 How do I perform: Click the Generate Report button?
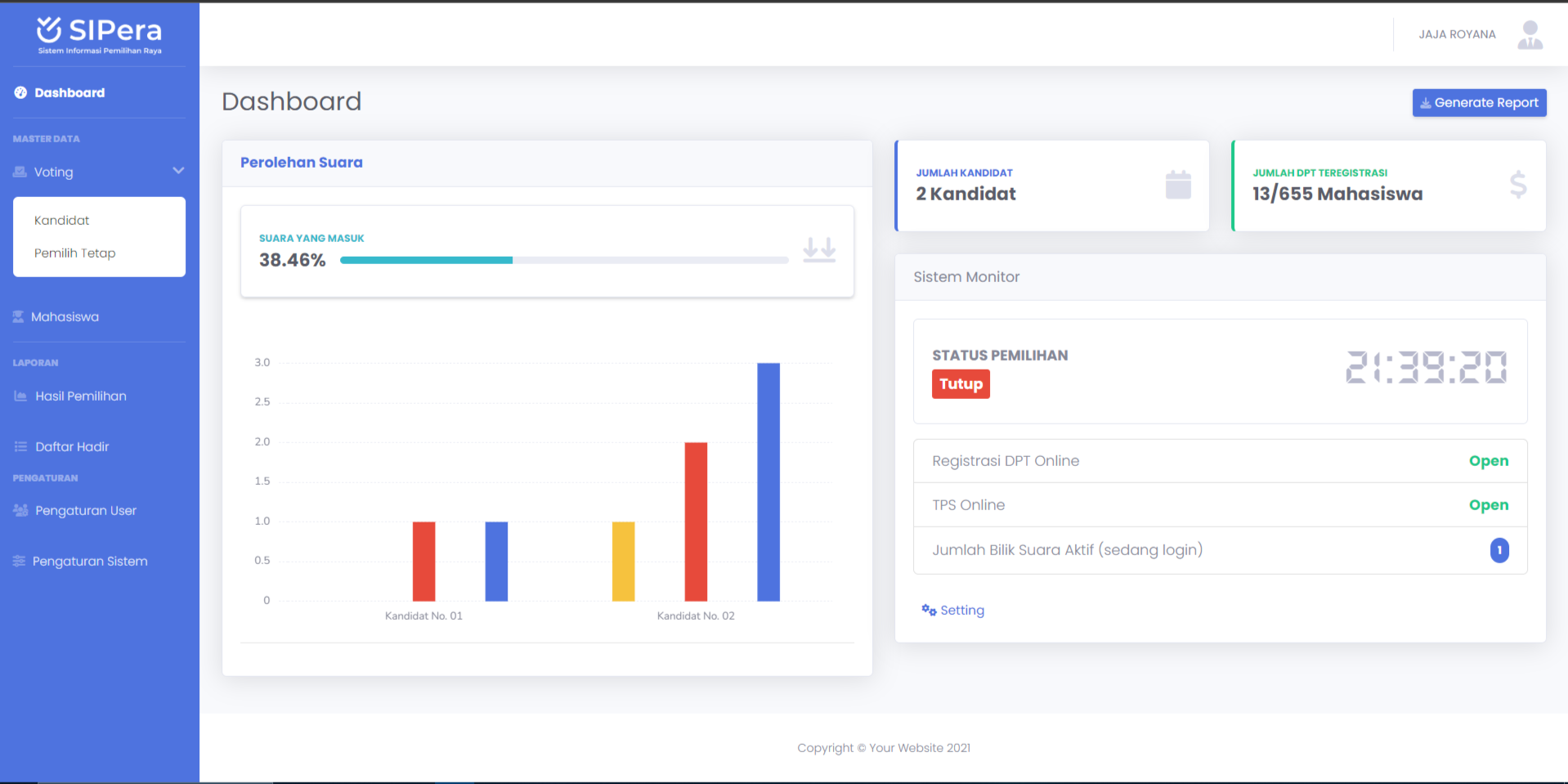click(1479, 103)
